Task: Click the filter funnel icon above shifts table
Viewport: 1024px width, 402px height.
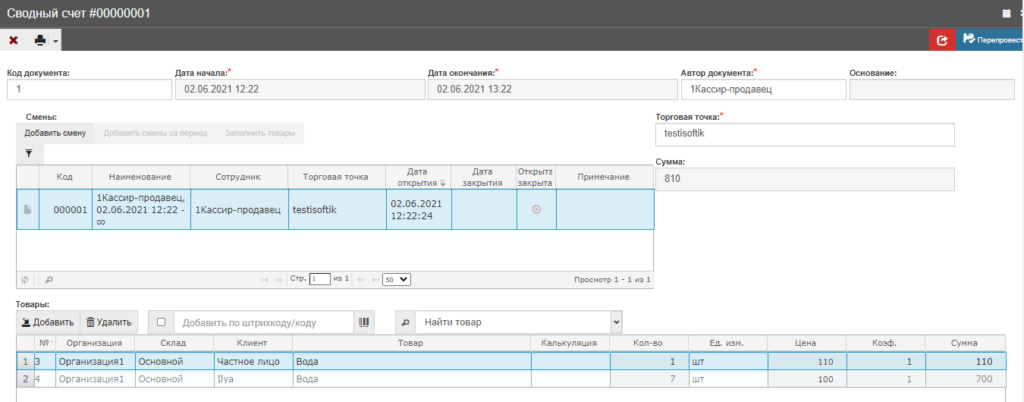Action: point(28,154)
